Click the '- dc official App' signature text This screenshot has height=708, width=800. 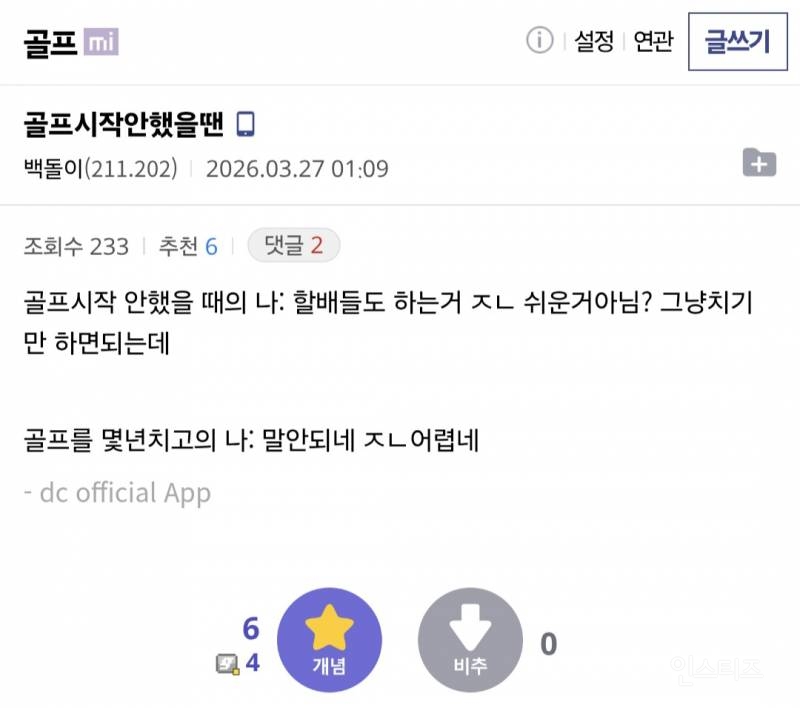tap(116, 493)
